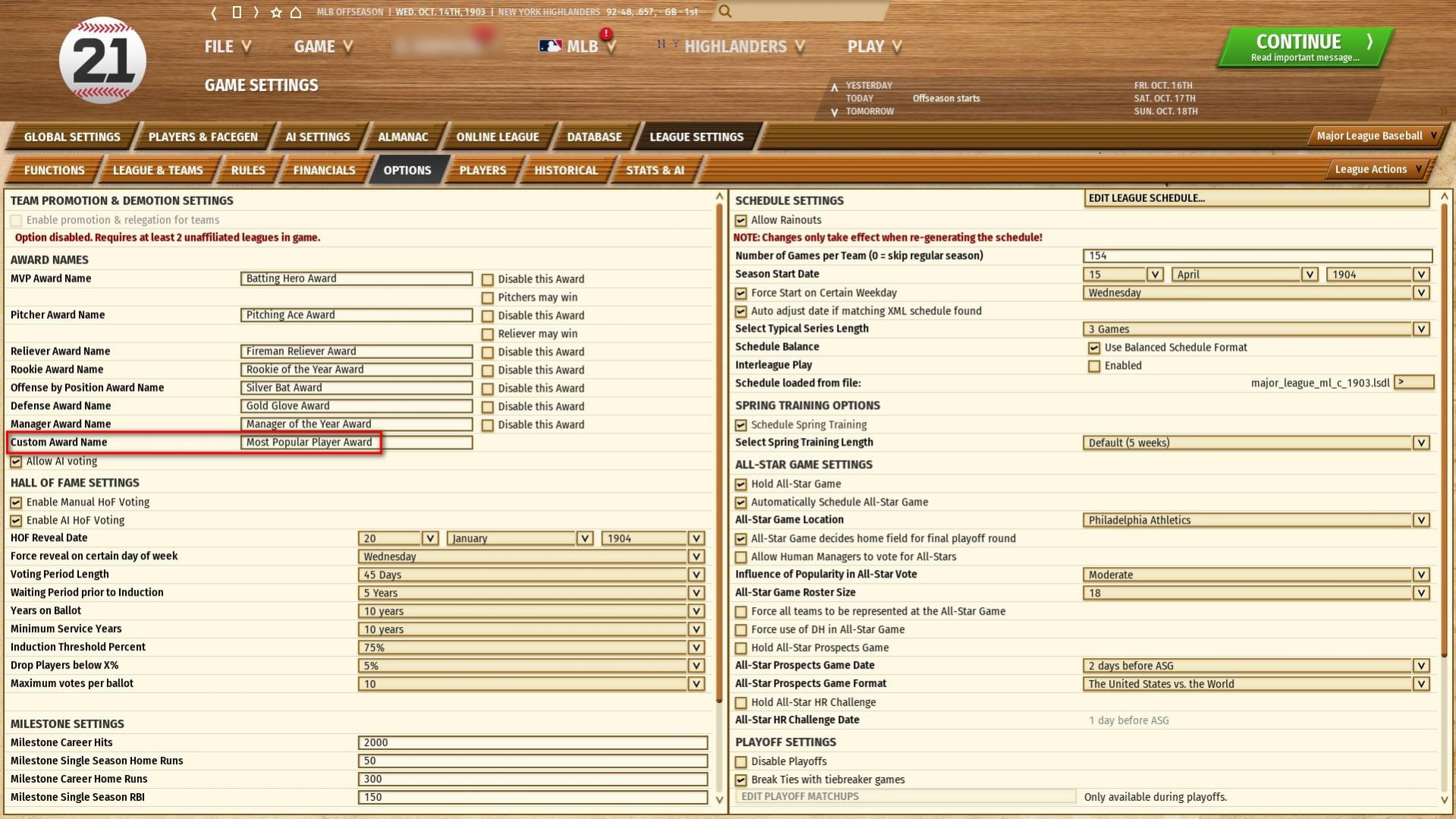Click the Custom Award Name input field
Image resolution: width=1456 pixels, height=819 pixels.
click(x=355, y=442)
